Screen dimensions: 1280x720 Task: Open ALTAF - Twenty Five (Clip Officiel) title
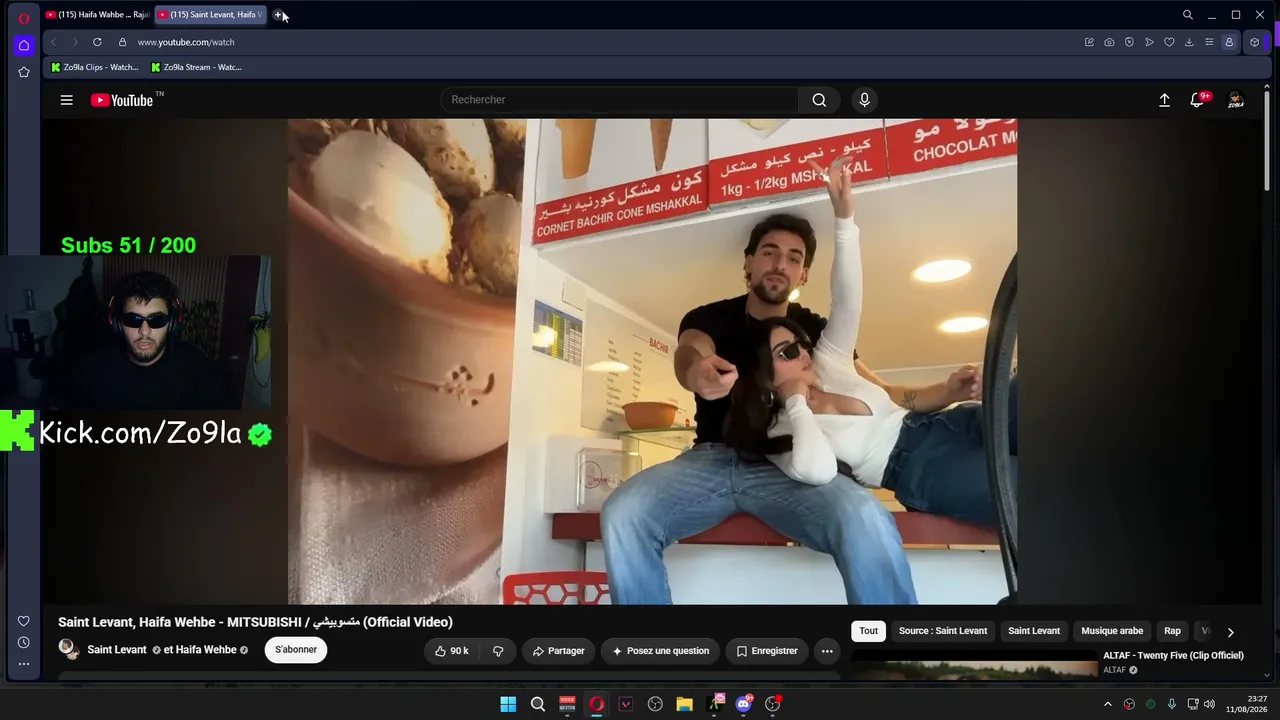tap(1173, 656)
